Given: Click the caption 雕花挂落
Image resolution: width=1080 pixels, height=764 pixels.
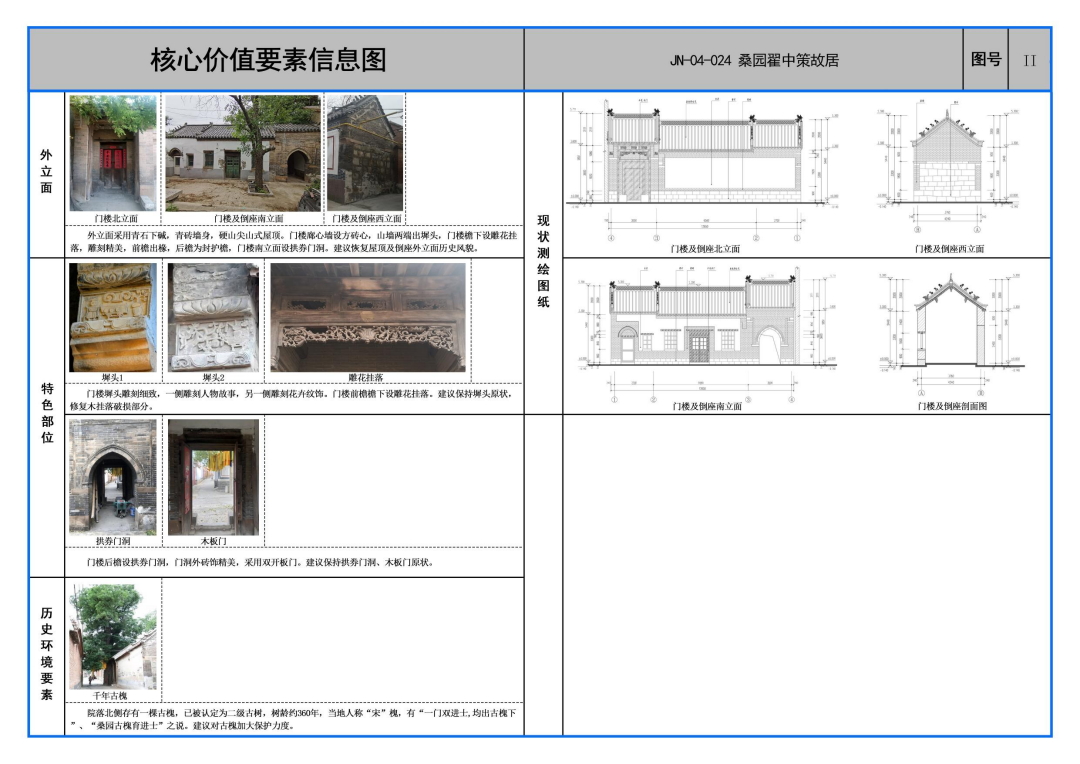Looking at the screenshot, I should click(365, 378).
